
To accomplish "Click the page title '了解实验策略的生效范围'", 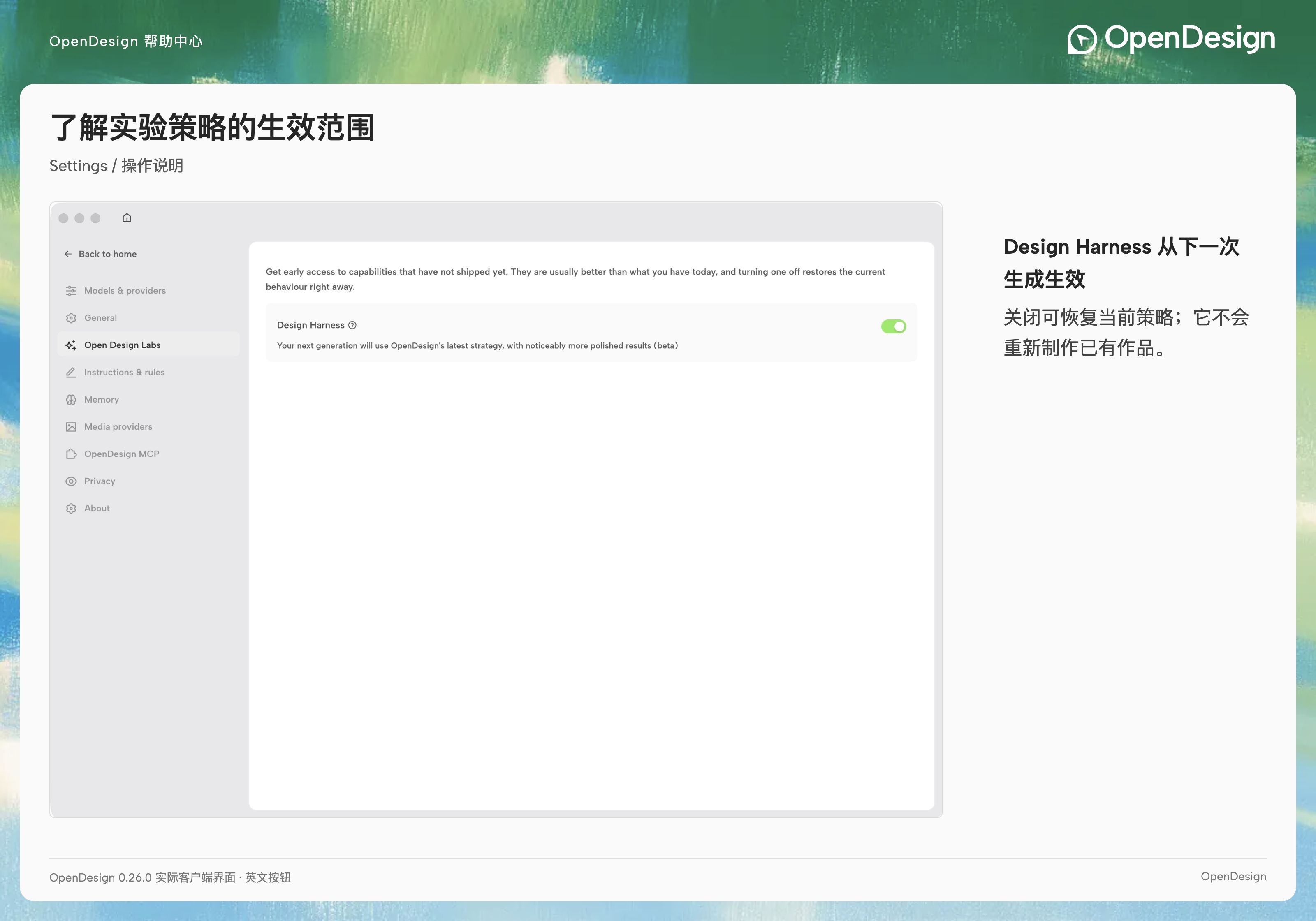I will (212, 127).
